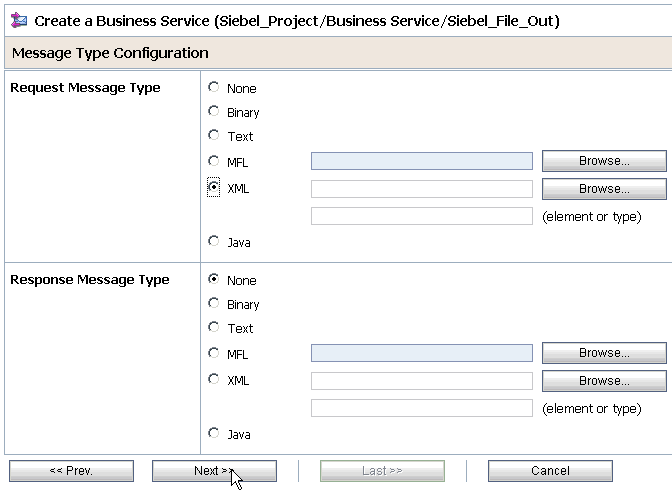Cancel the business service creation

550,471
